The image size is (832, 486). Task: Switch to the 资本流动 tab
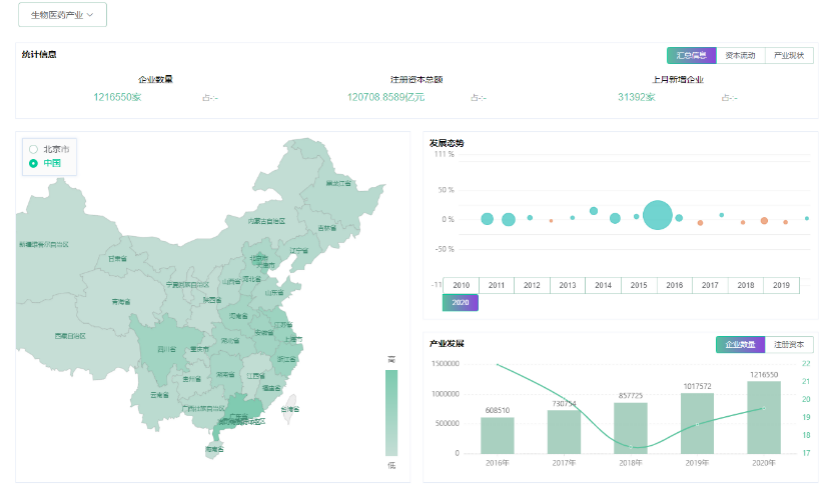[740, 56]
